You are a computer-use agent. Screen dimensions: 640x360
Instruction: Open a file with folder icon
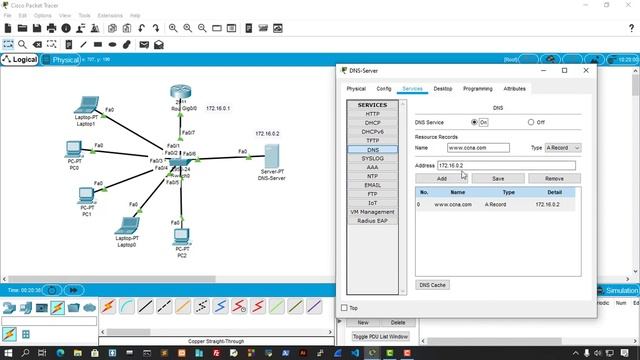(x=22, y=28)
